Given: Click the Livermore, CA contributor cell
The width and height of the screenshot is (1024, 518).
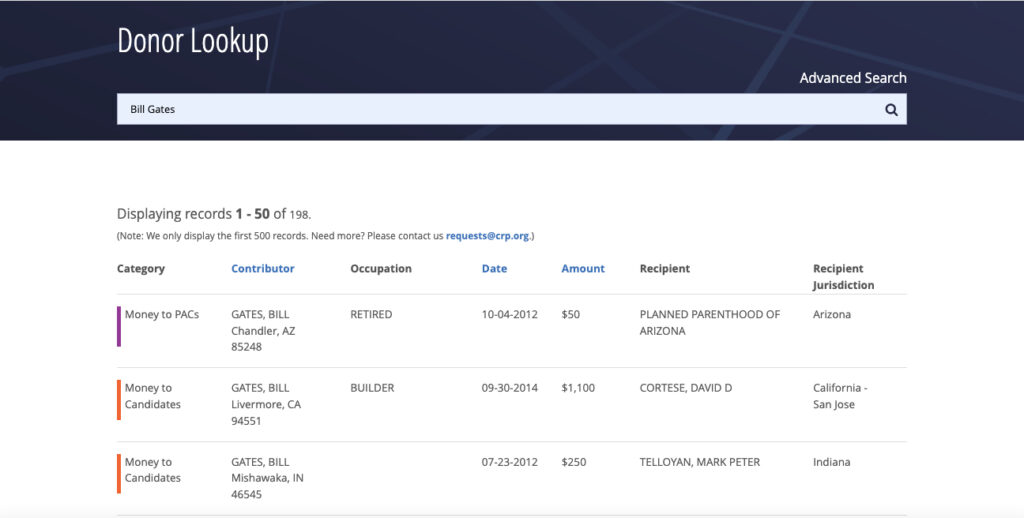Looking at the screenshot, I should (x=266, y=404).
